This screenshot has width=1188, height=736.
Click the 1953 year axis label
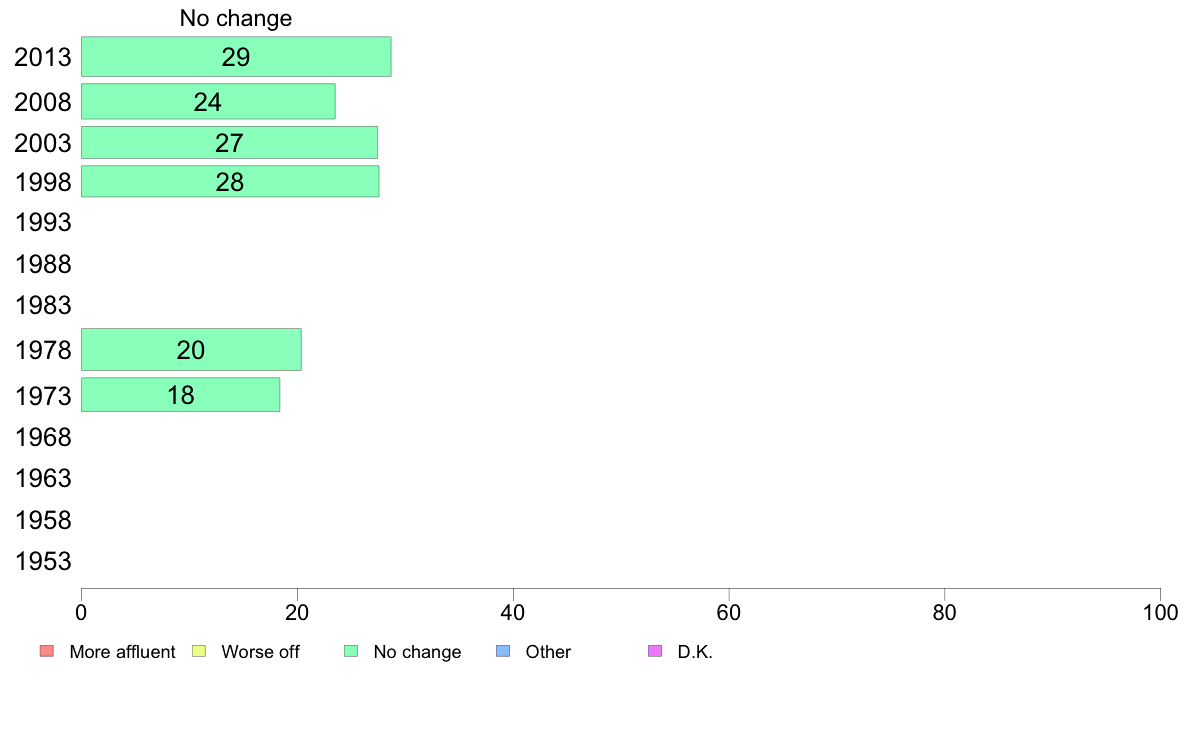tap(43, 561)
